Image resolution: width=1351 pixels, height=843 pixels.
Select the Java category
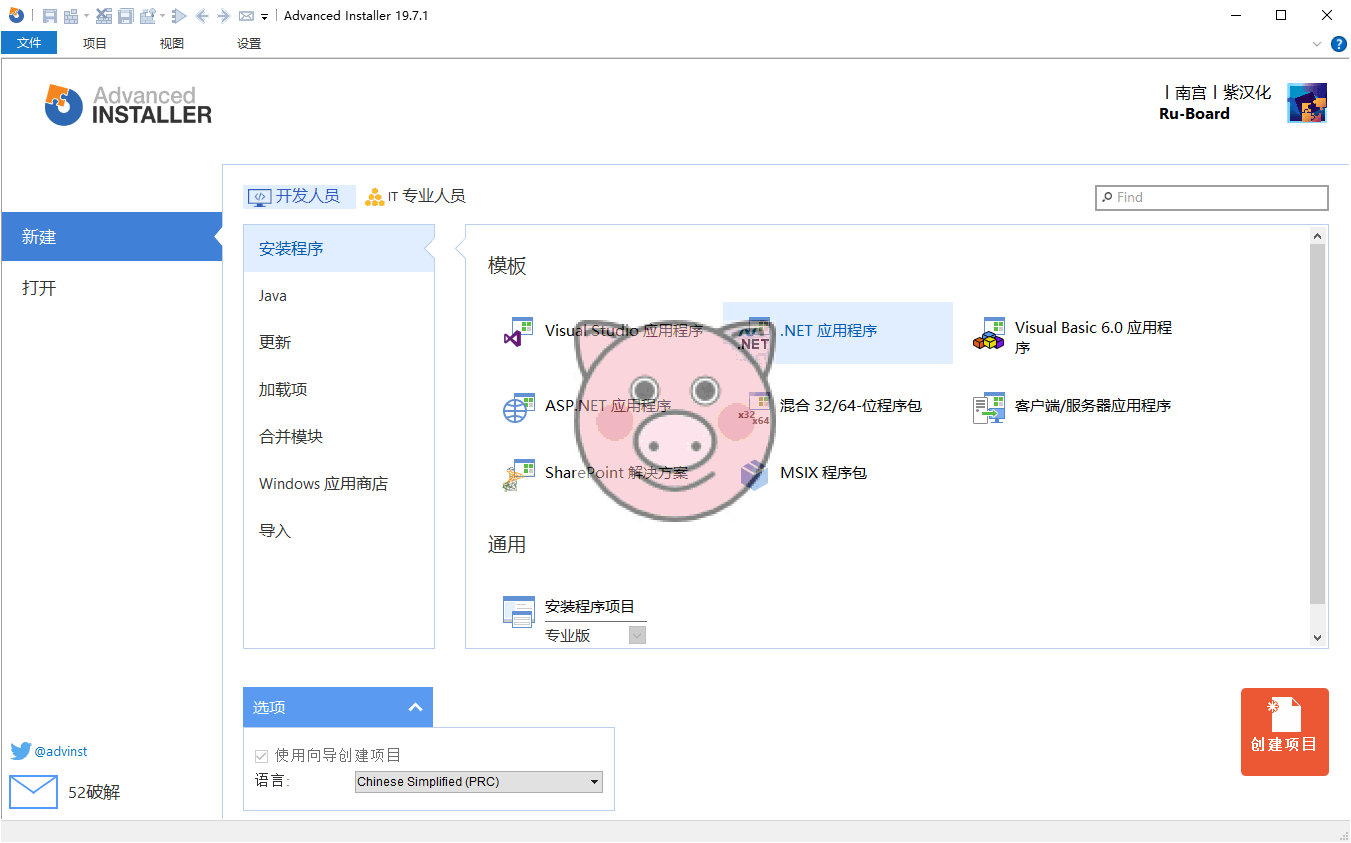pos(339,296)
